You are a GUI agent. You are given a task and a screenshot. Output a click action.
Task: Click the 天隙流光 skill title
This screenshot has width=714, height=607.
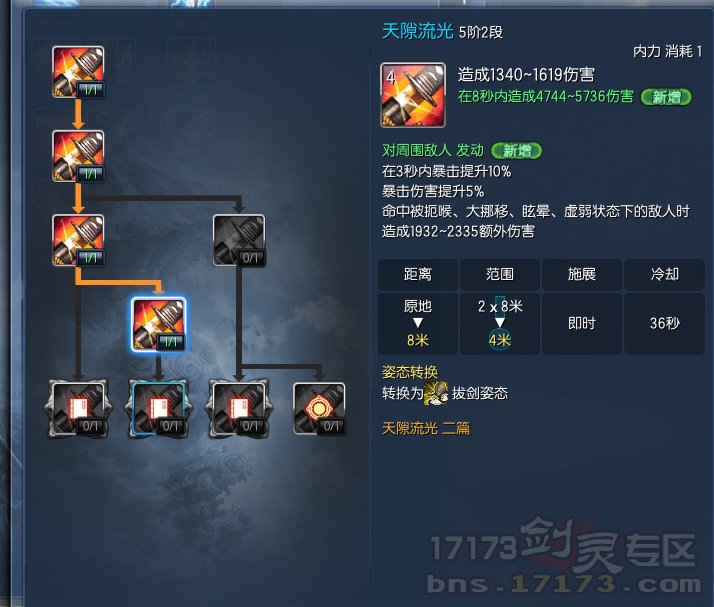pos(418,31)
